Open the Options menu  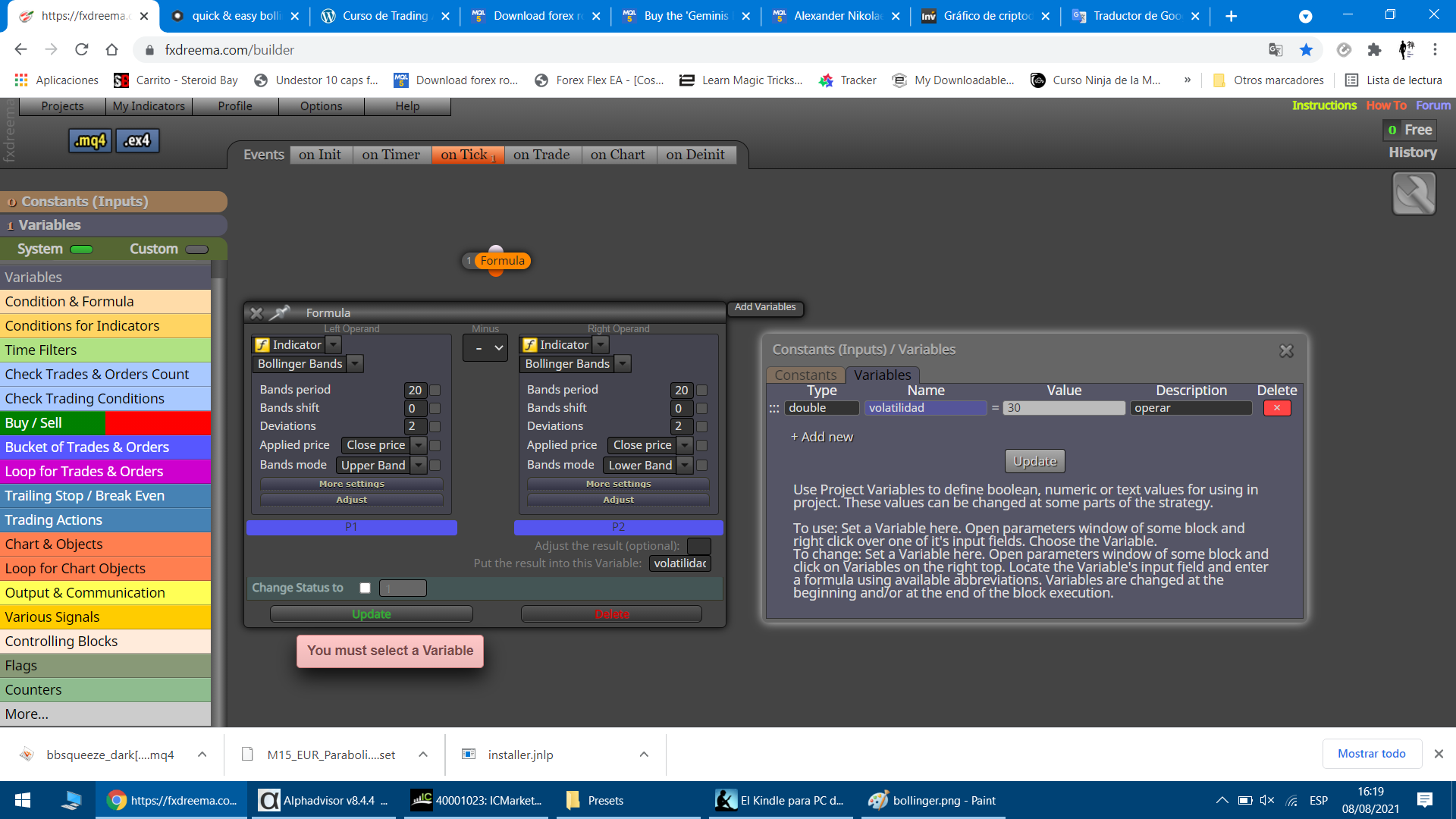pyautogui.click(x=322, y=106)
